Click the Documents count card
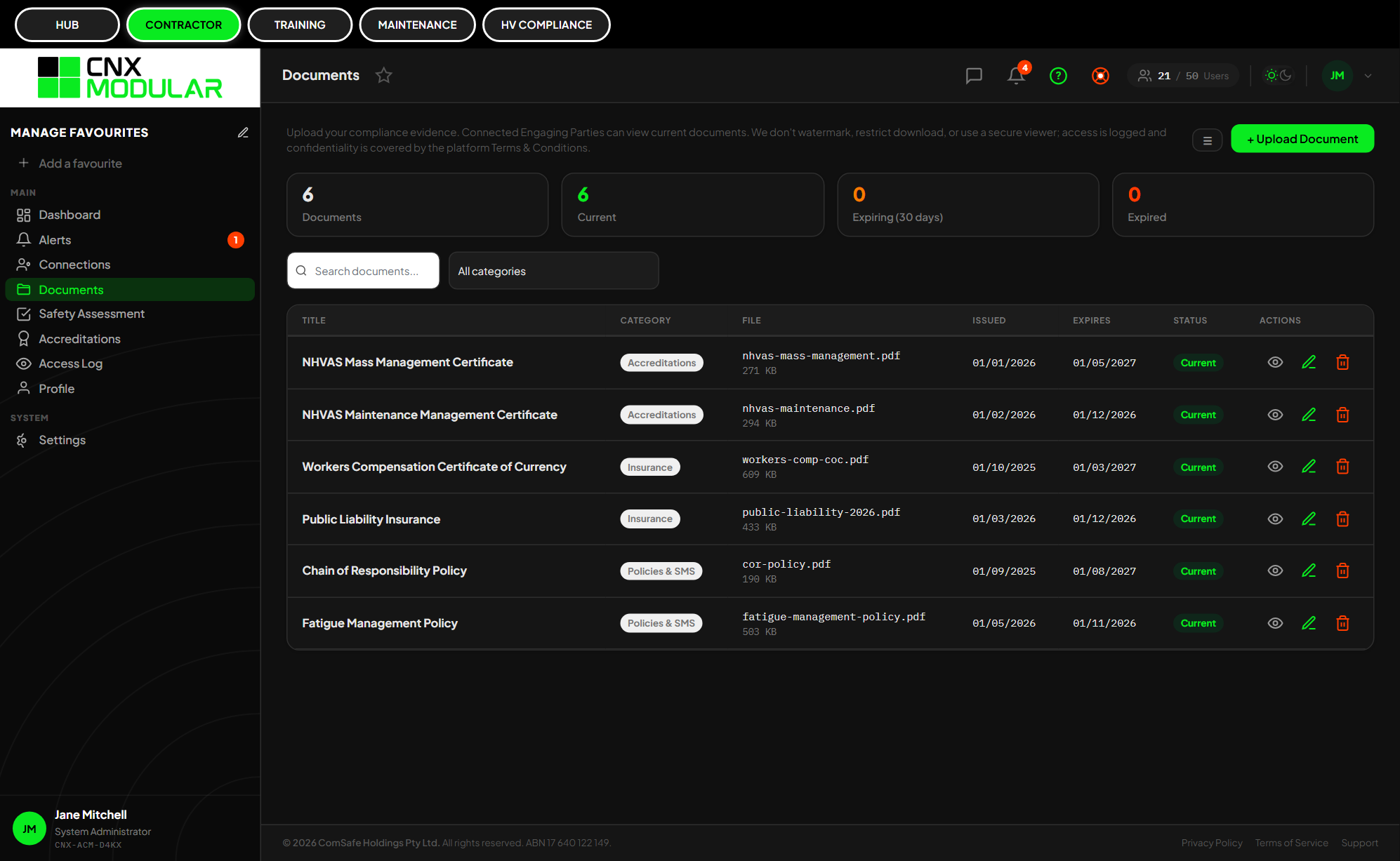Image resolution: width=1400 pixels, height=861 pixels. 417,205
